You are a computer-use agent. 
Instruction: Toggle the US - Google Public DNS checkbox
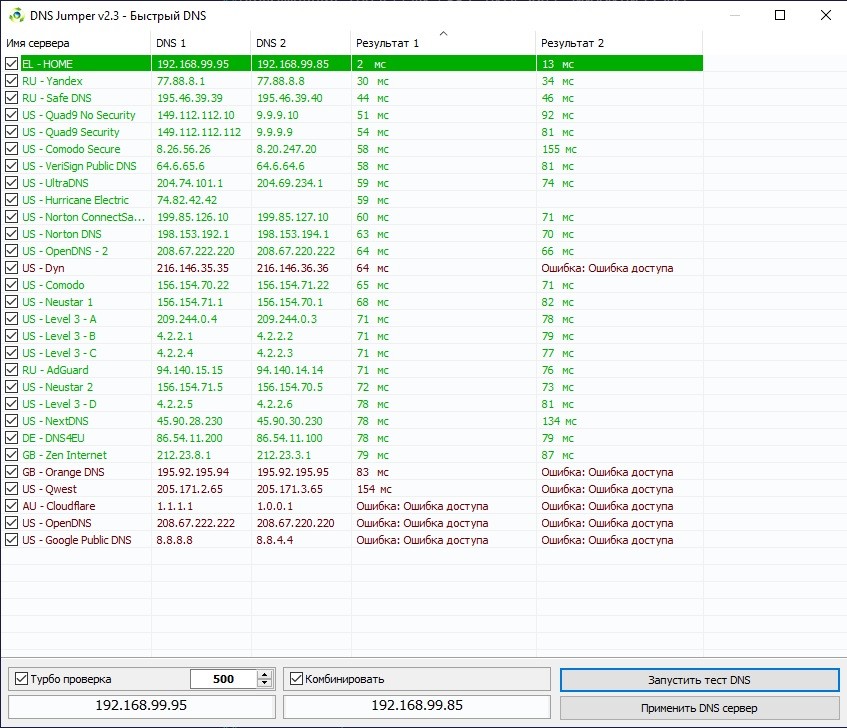click(11, 540)
